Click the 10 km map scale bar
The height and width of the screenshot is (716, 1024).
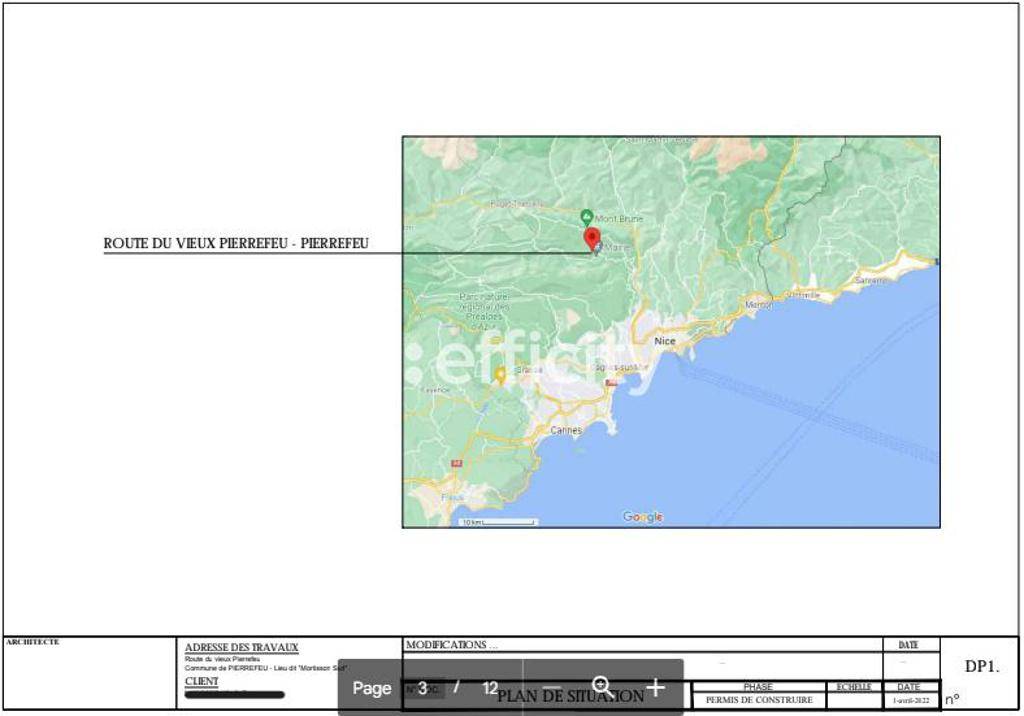(498, 522)
